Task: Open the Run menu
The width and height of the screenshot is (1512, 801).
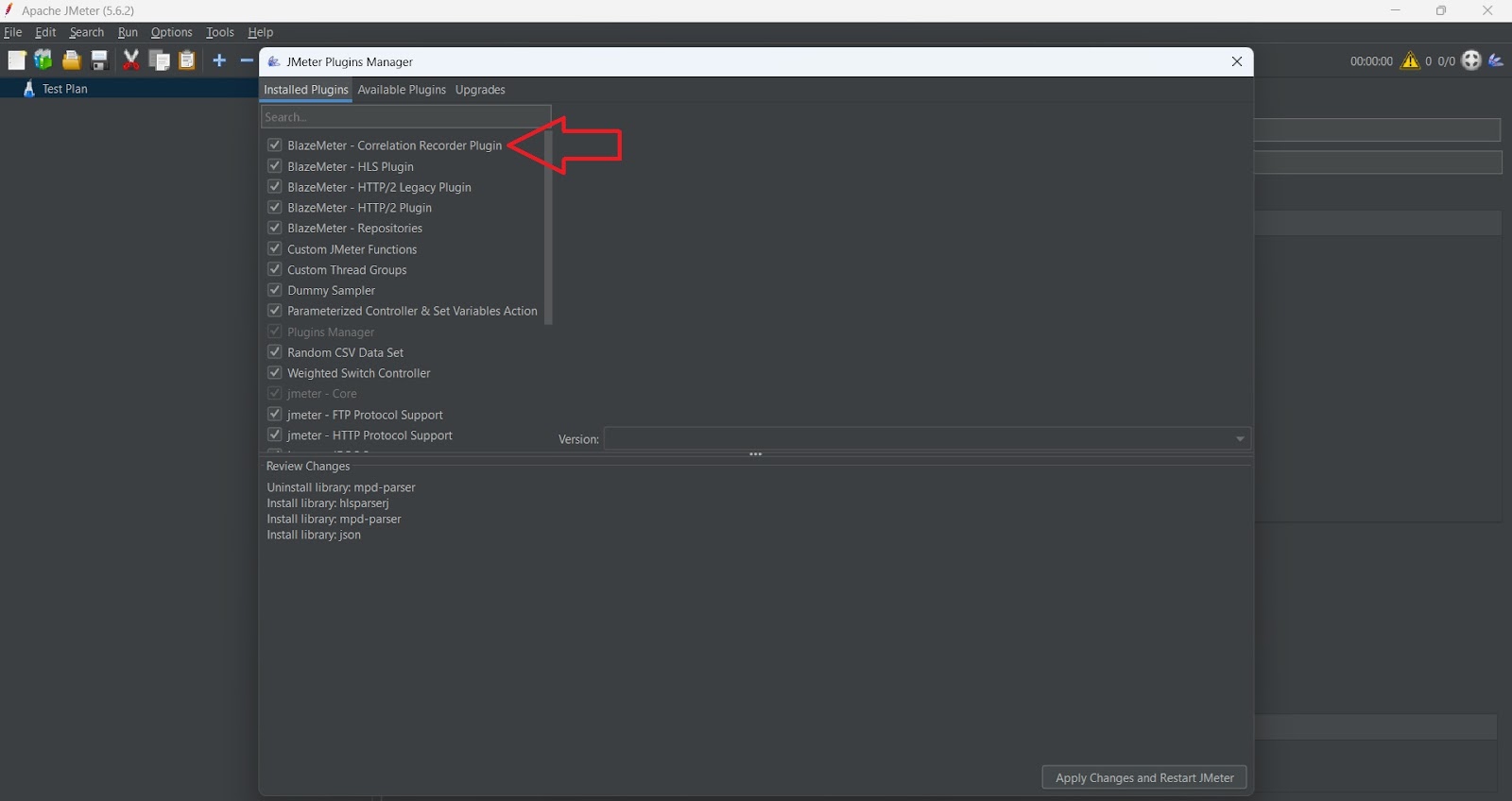Action: (x=128, y=32)
